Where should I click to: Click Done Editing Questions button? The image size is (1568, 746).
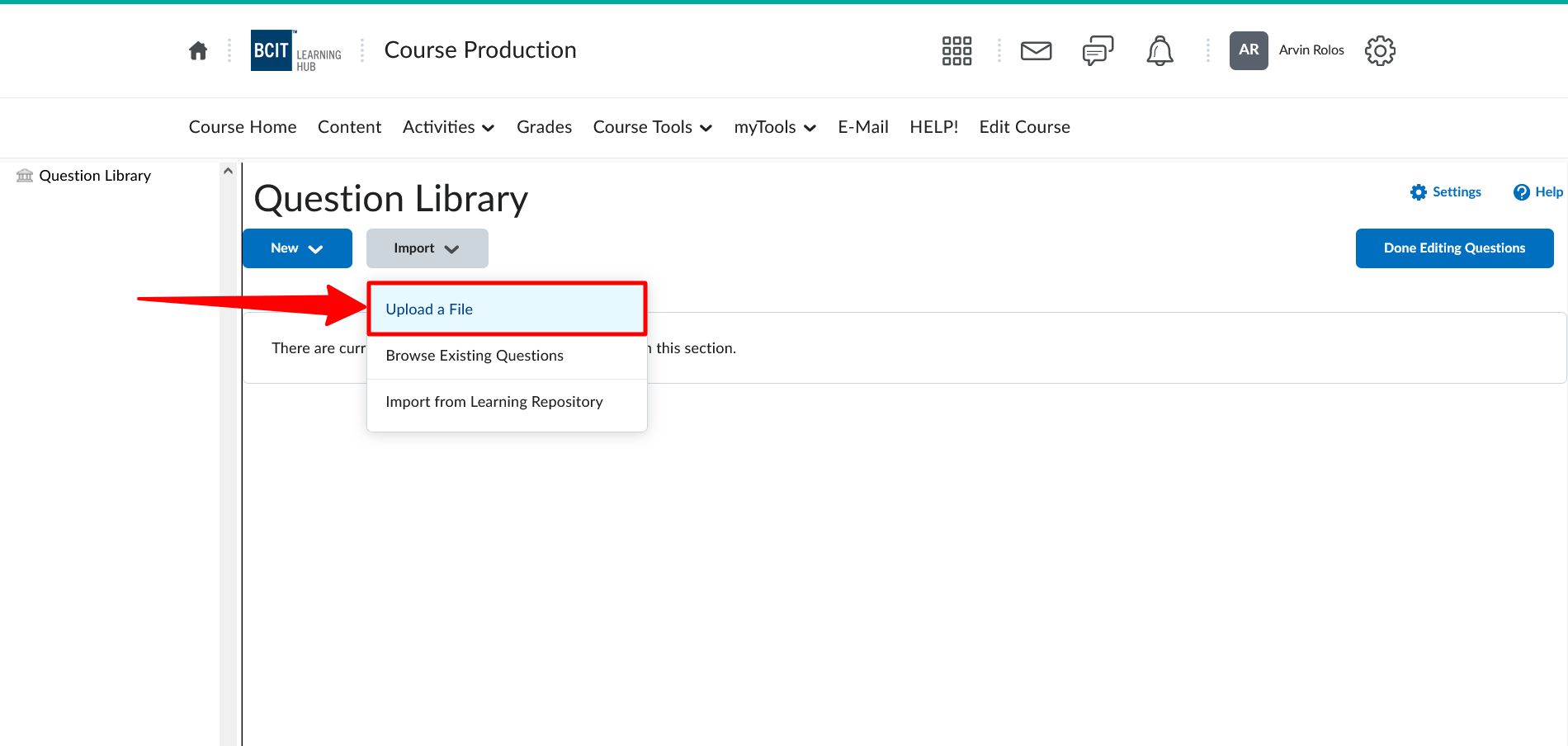[1454, 248]
